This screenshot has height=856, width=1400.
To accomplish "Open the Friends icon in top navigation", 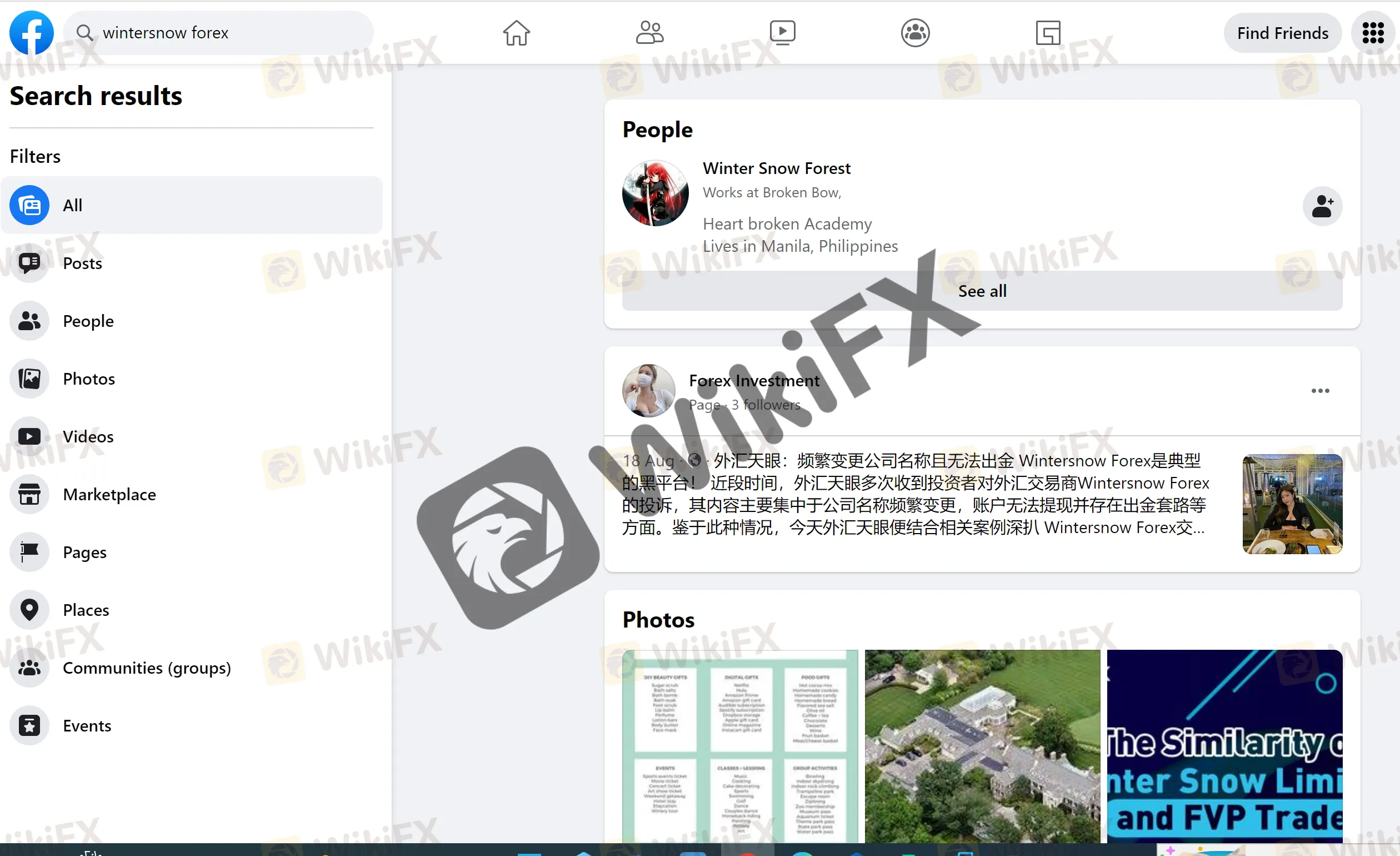I will pyautogui.click(x=649, y=32).
